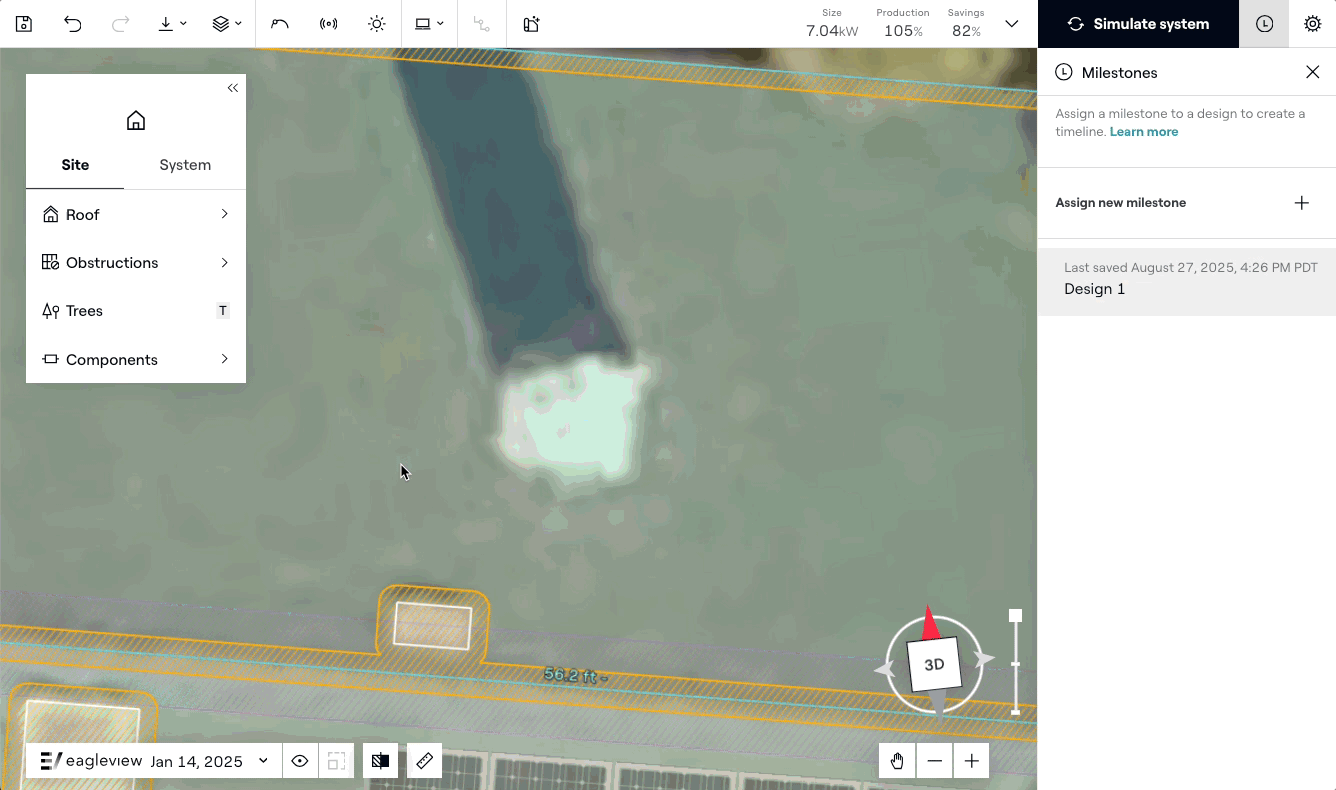Click the AI auto-design icon in toolbar
The width and height of the screenshot is (1336, 790).
(x=531, y=24)
